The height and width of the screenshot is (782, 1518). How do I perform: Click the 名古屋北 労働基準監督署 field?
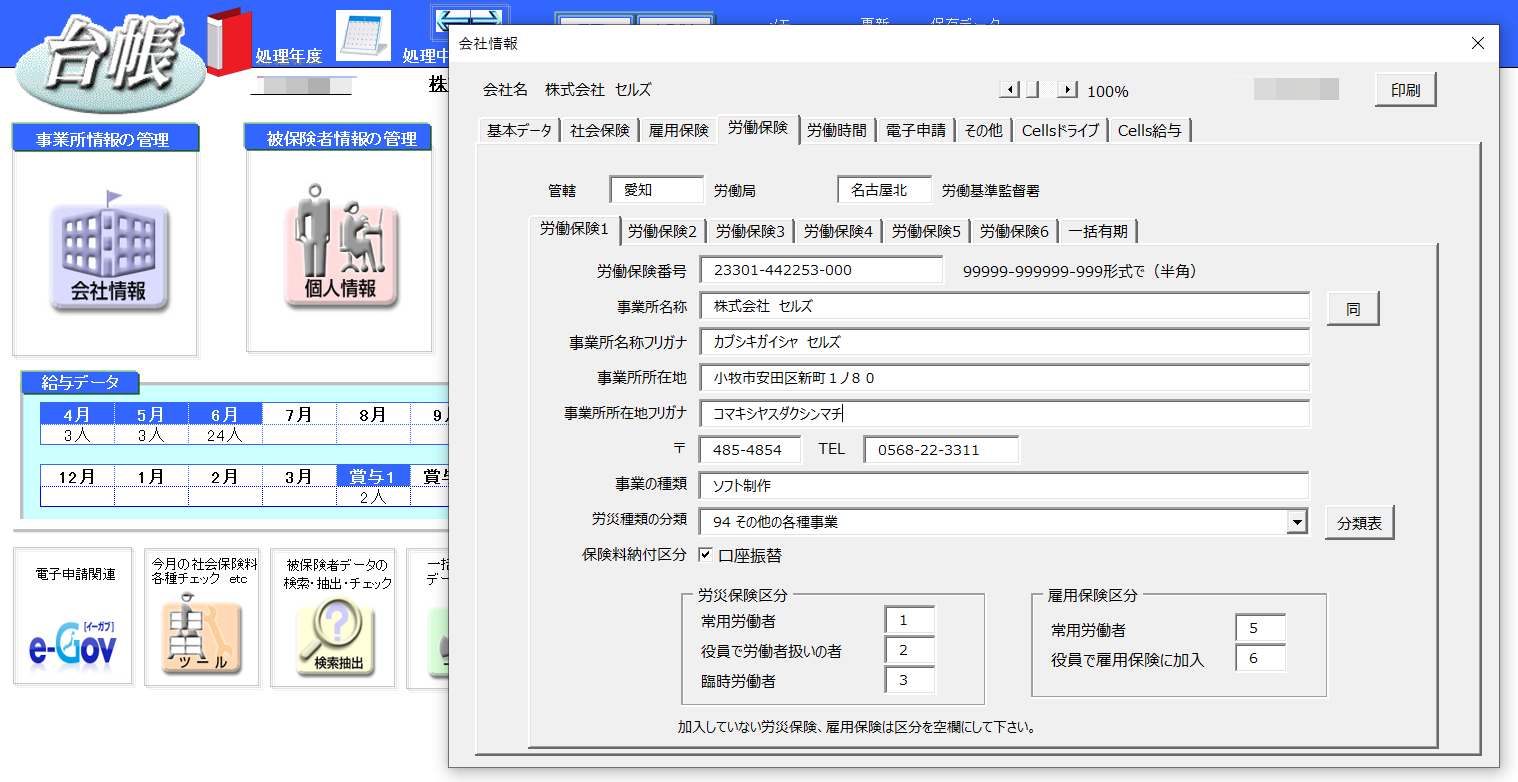pyautogui.click(x=885, y=190)
